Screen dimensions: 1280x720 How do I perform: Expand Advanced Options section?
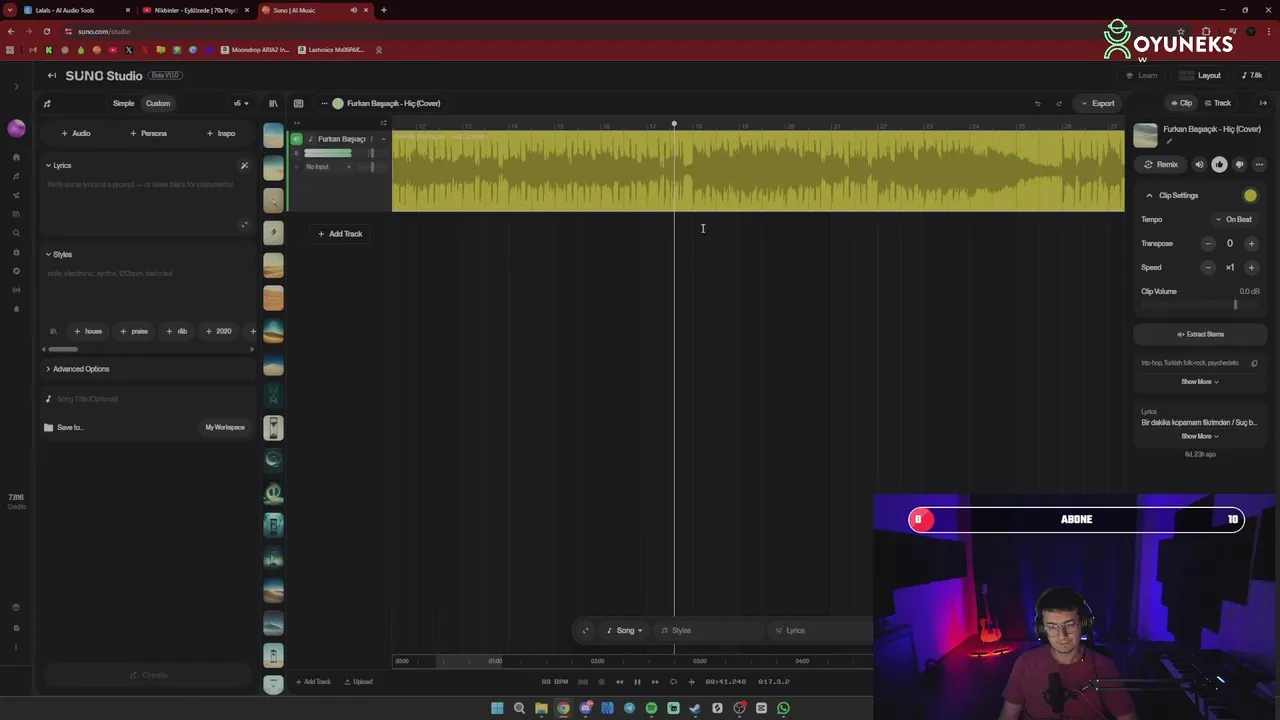tap(77, 369)
